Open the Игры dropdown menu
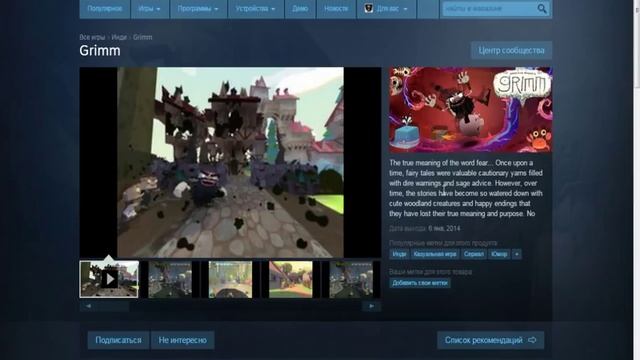Image resolution: width=640 pixels, height=360 pixels. click(149, 9)
